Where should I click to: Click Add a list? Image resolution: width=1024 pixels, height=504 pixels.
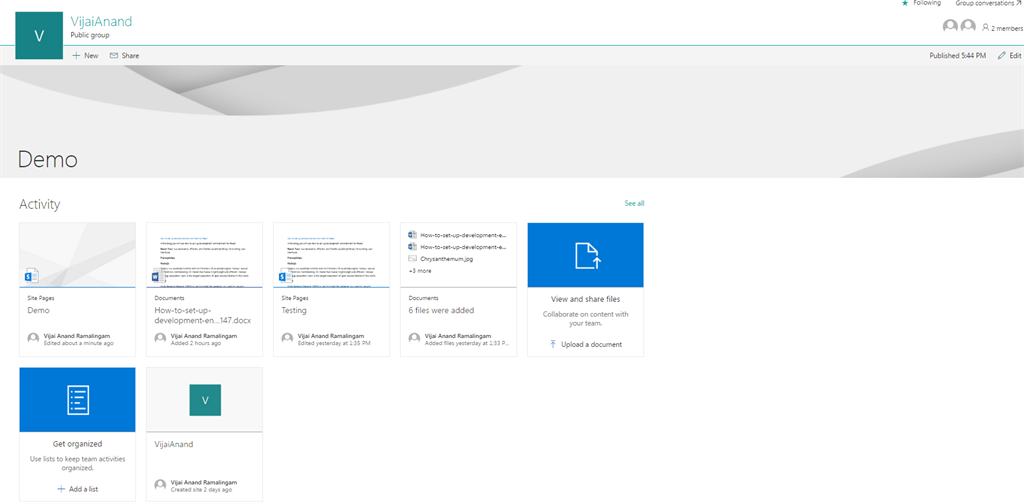click(x=78, y=489)
